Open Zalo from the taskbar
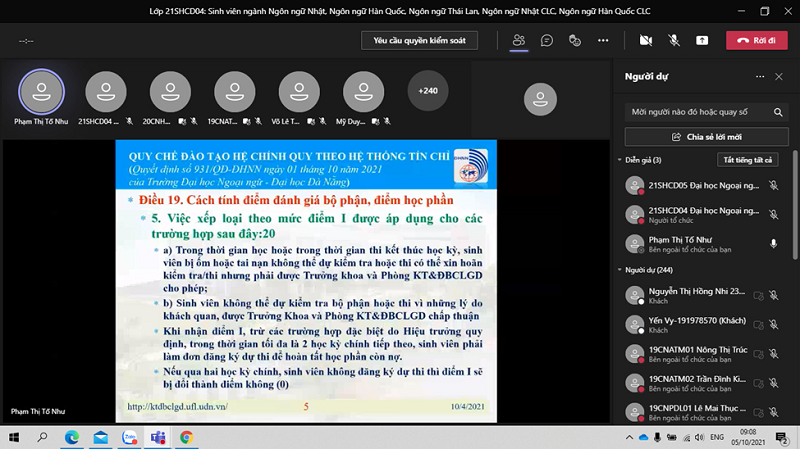Viewport: 800px width, 449px height. (x=129, y=437)
